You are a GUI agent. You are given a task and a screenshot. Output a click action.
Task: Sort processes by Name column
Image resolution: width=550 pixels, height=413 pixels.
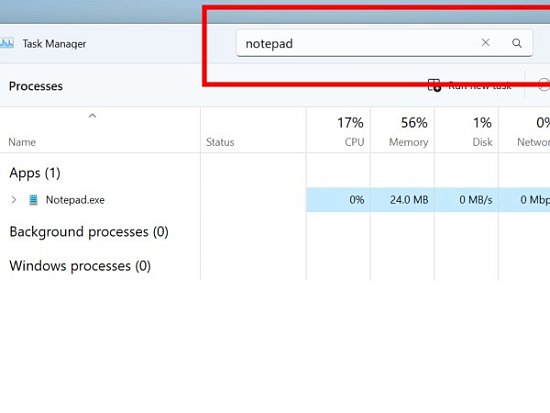(22, 142)
